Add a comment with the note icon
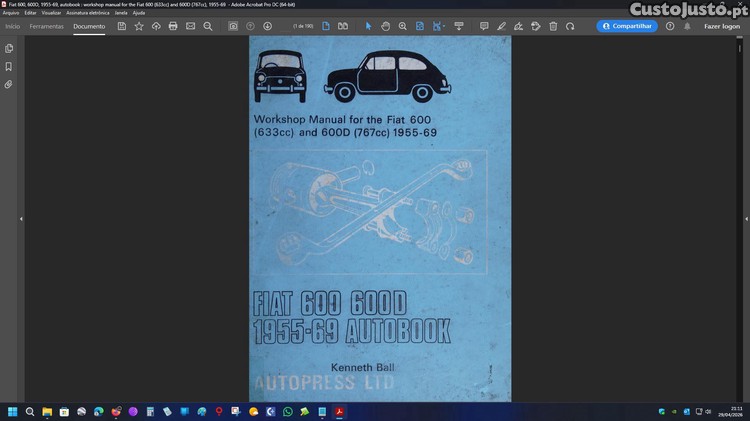750x421 pixels. (x=484, y=26)
